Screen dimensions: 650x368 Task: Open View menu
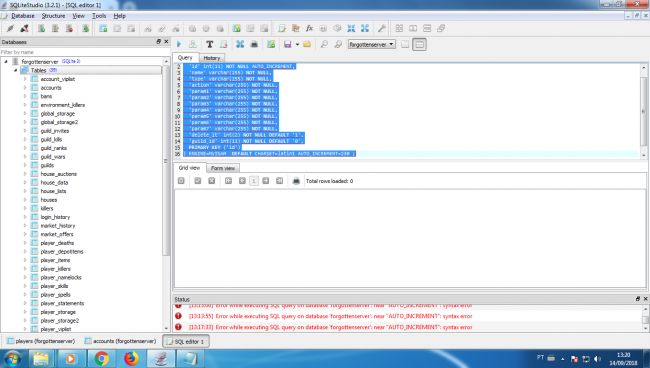pyautogui.click(x=78, y=16)
